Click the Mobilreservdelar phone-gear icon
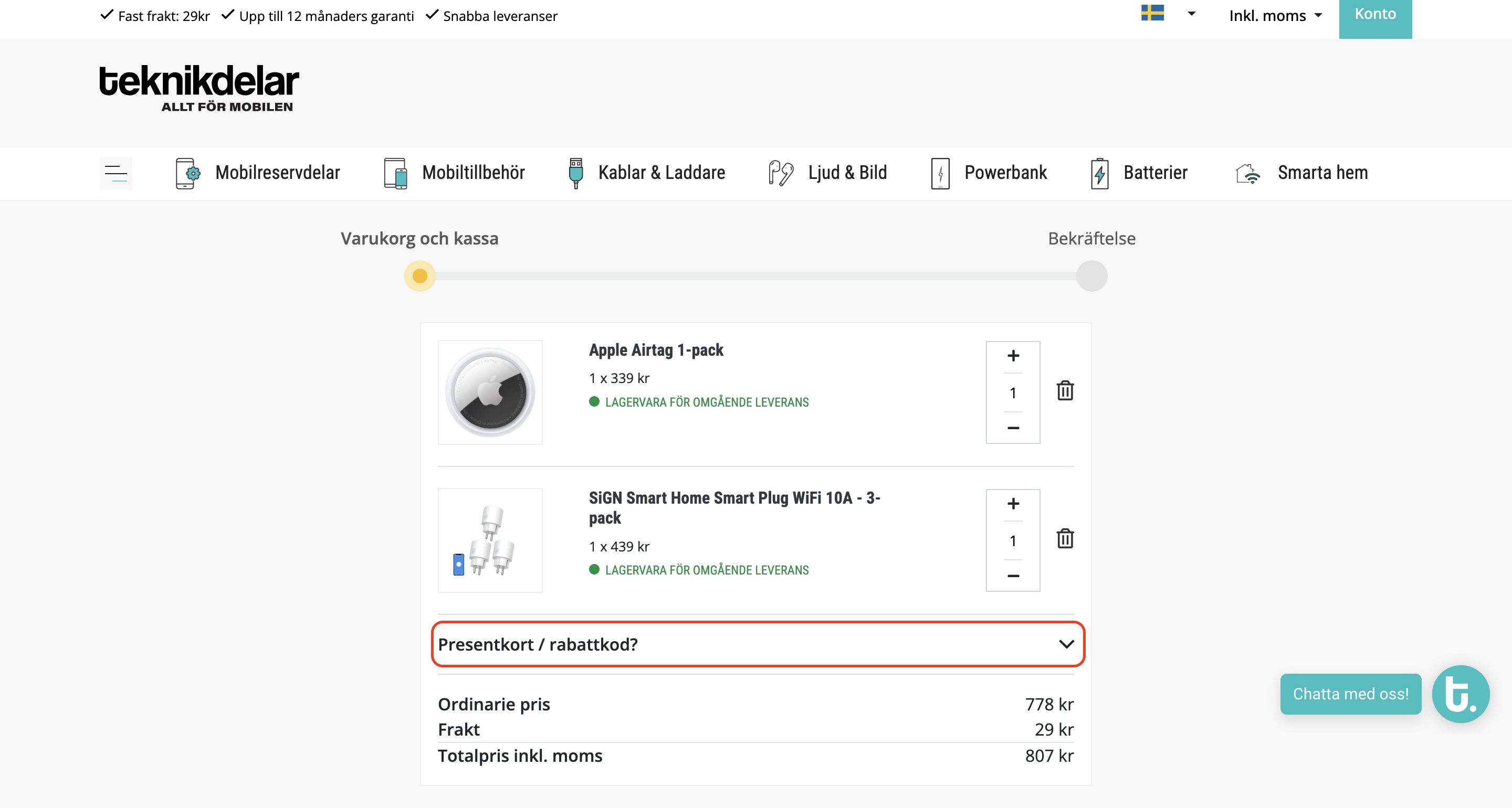 click(x=188, y=173)
